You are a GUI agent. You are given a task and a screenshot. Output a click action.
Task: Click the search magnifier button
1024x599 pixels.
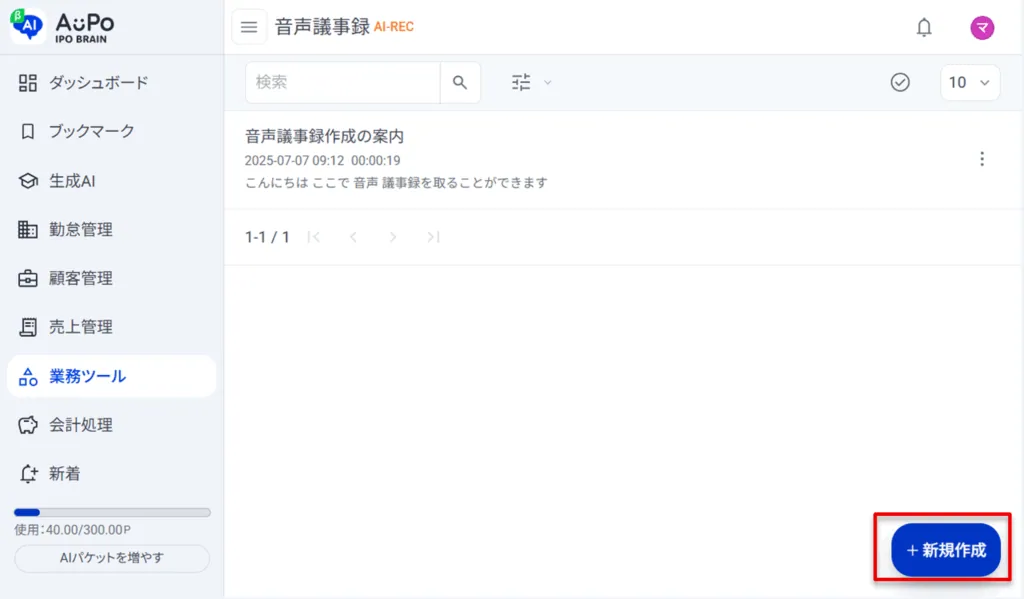460,82
